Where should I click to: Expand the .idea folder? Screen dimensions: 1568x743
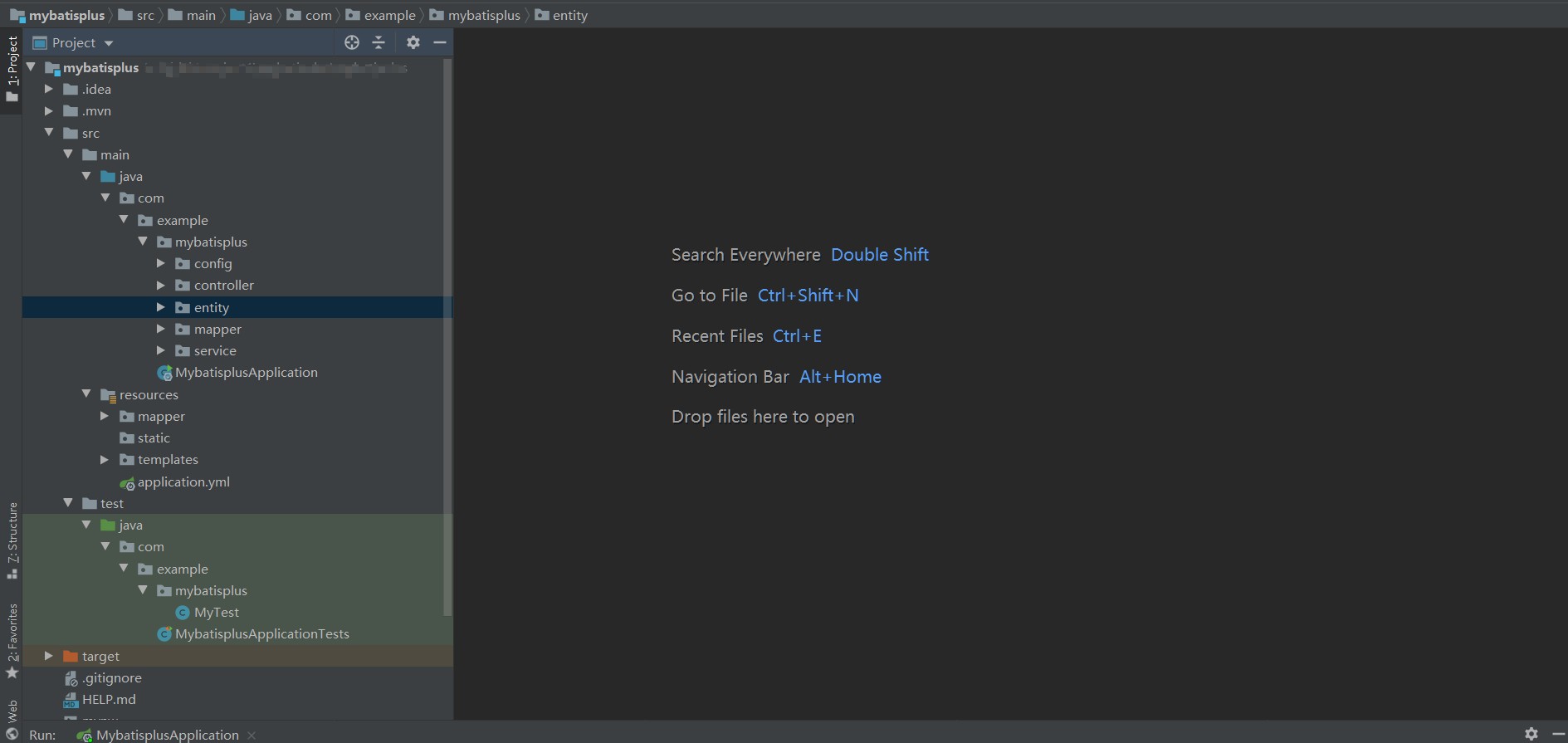pos(49,89)
